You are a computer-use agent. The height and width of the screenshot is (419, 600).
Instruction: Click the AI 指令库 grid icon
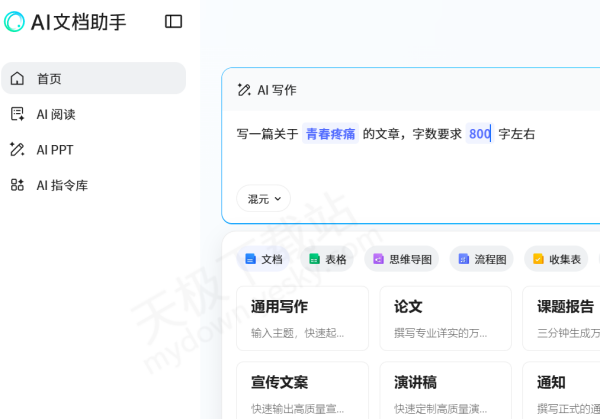click(17, 185)
